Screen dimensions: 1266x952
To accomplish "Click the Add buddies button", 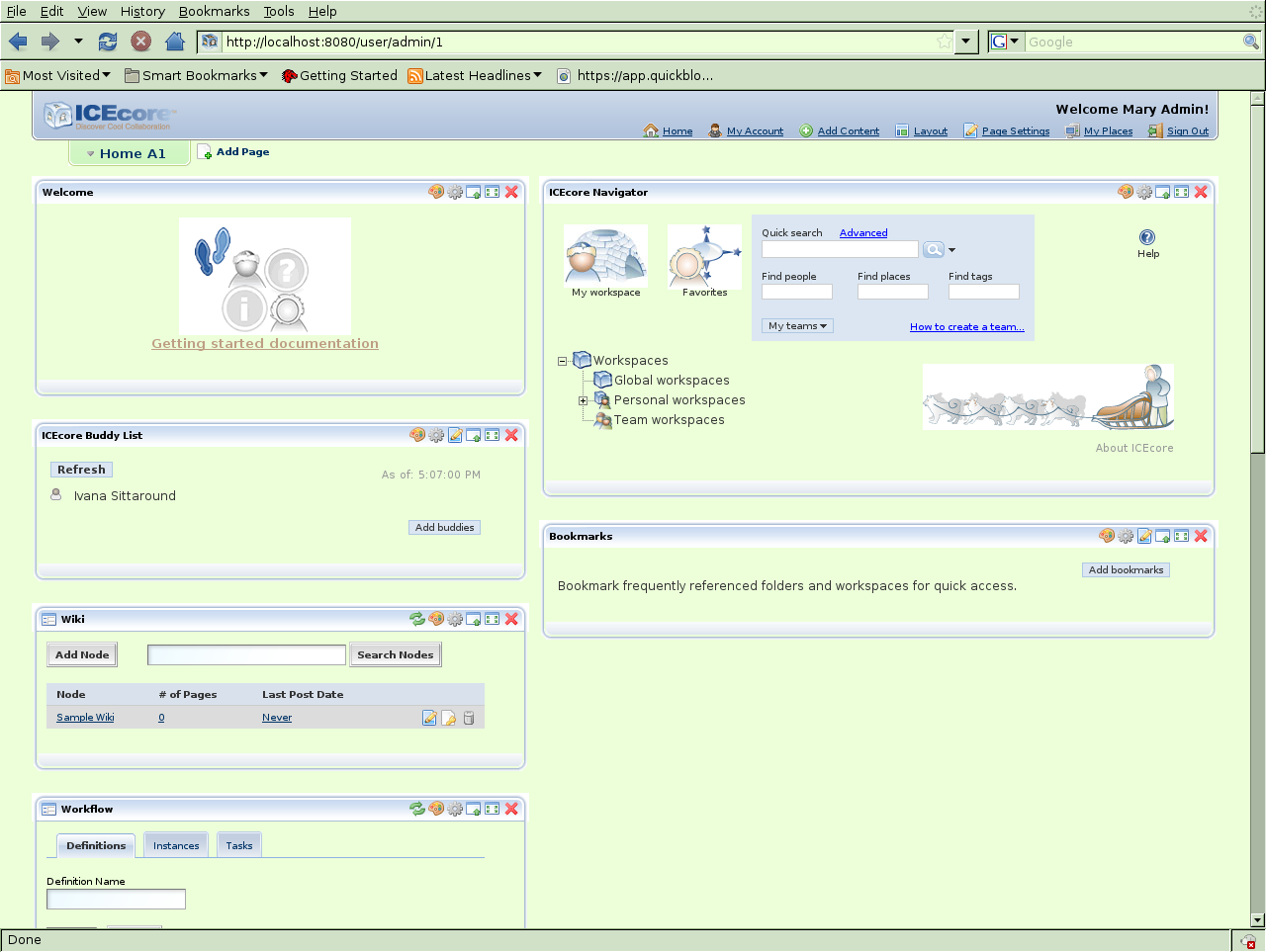I will (x=445, y=527).
